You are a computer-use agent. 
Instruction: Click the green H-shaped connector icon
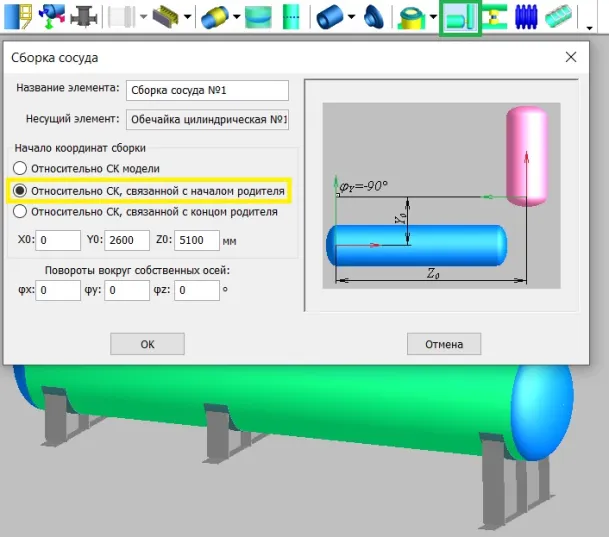498,17
